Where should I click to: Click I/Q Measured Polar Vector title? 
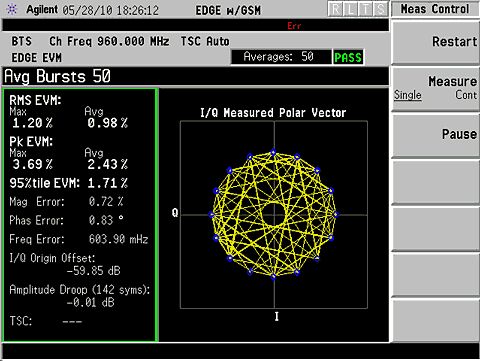pos(273,113)
